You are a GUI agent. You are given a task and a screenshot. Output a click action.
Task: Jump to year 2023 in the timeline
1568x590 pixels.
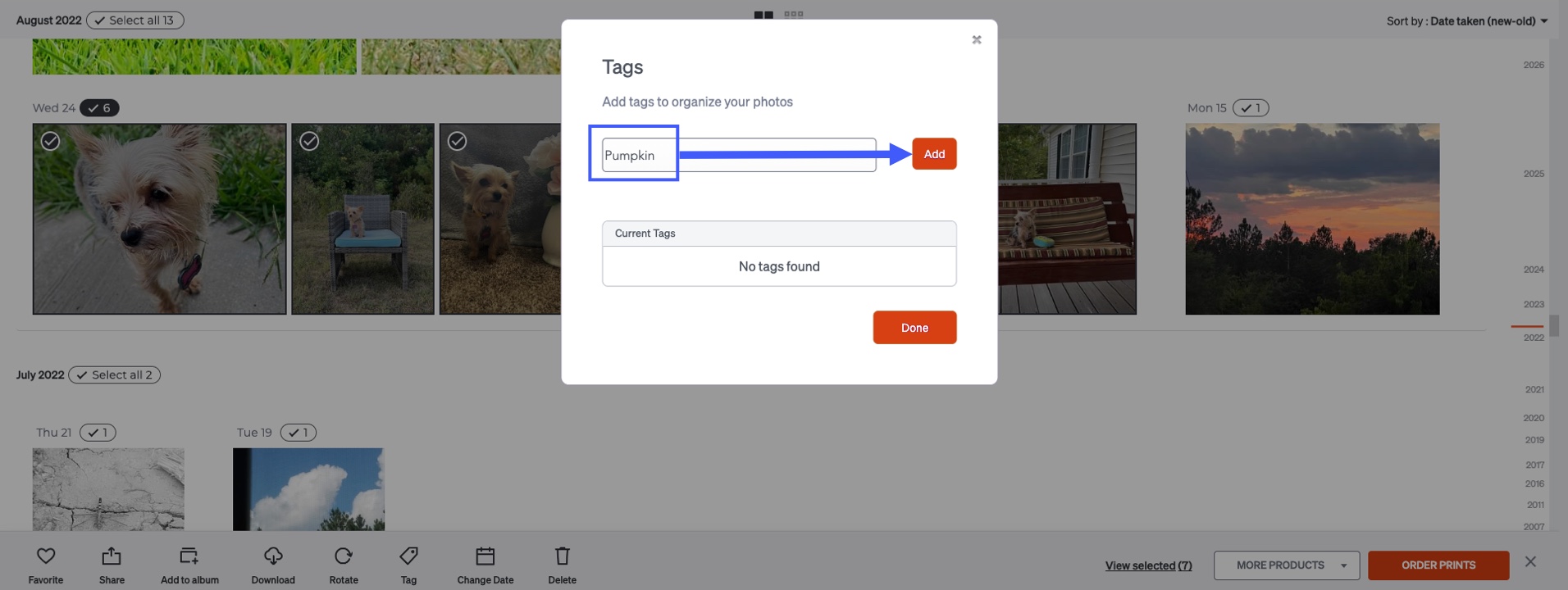(1534, 304)
